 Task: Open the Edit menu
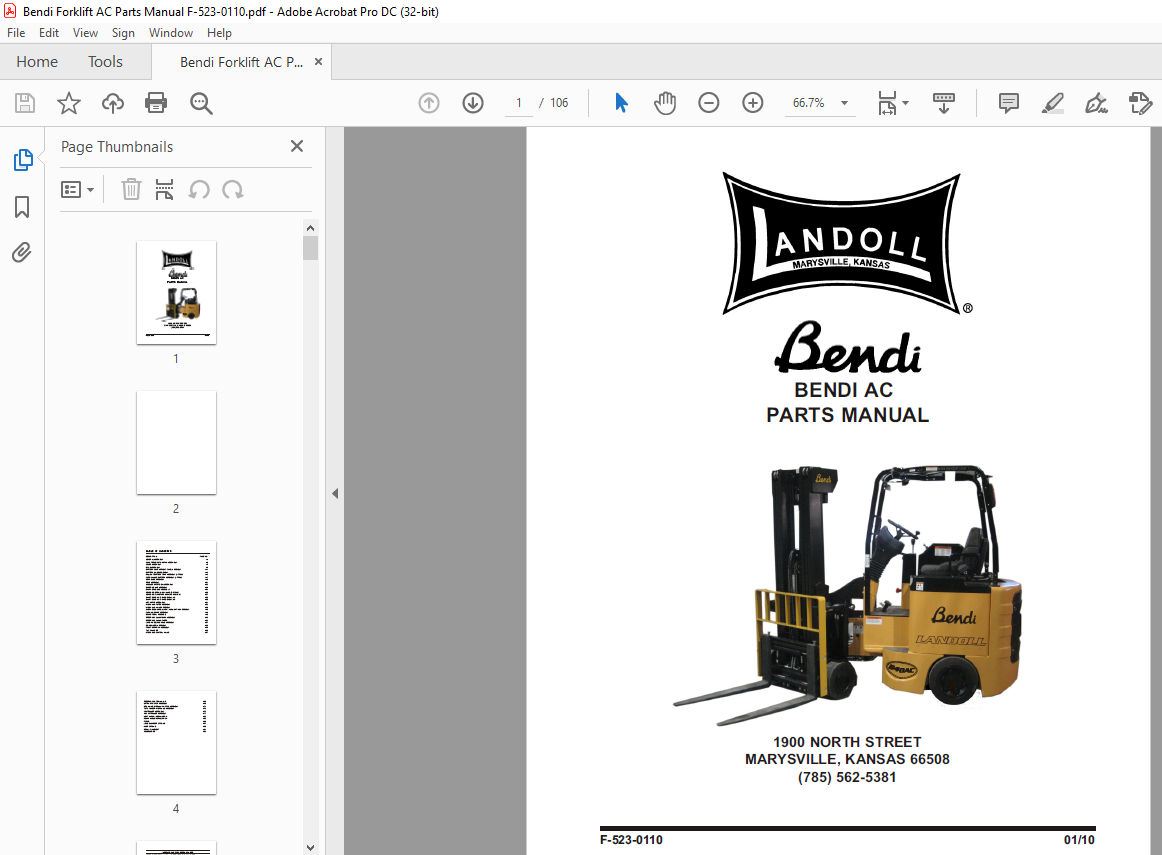pos(49,33)
